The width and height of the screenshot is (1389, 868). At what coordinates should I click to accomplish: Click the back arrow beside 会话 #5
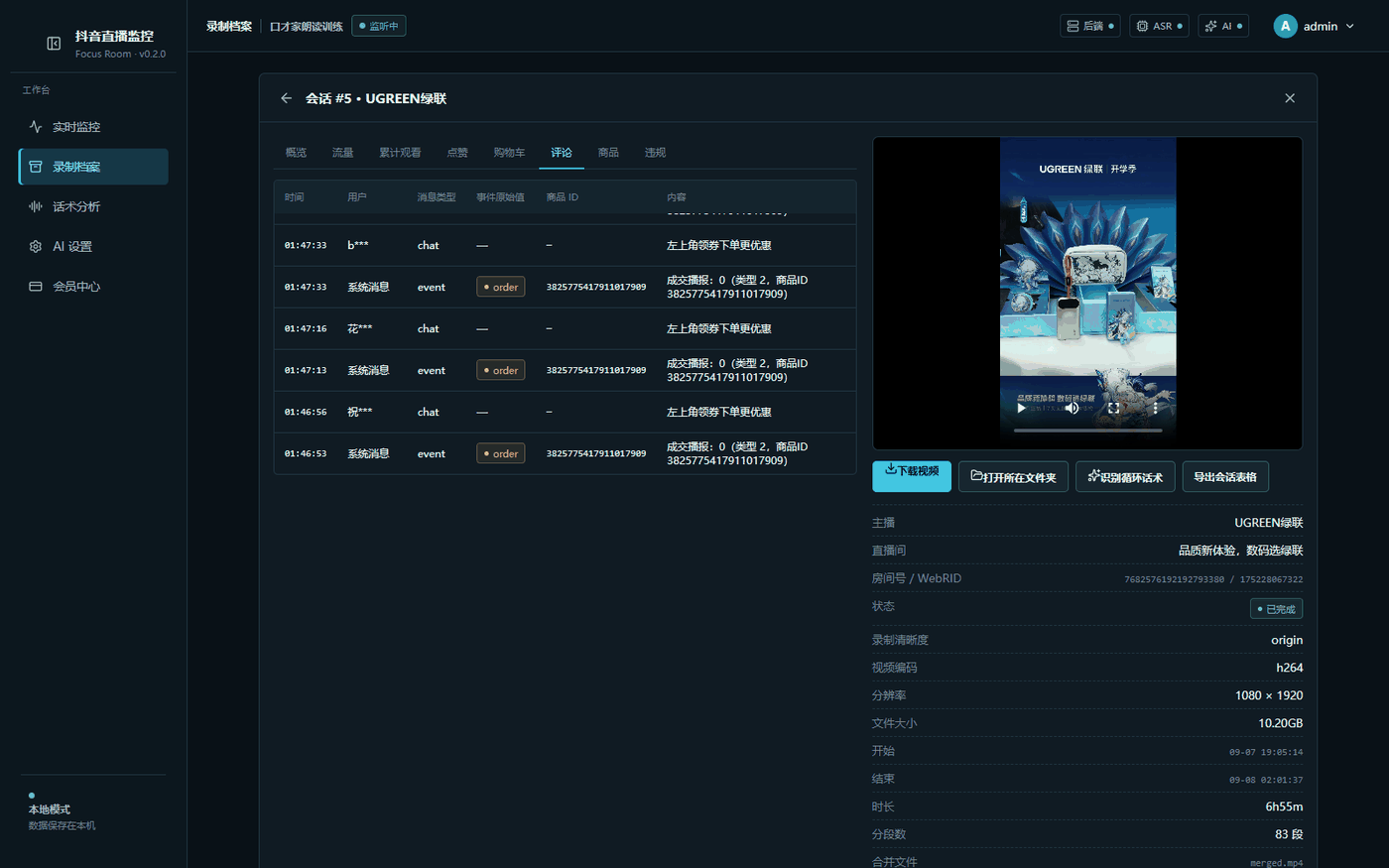pos(286,98)
